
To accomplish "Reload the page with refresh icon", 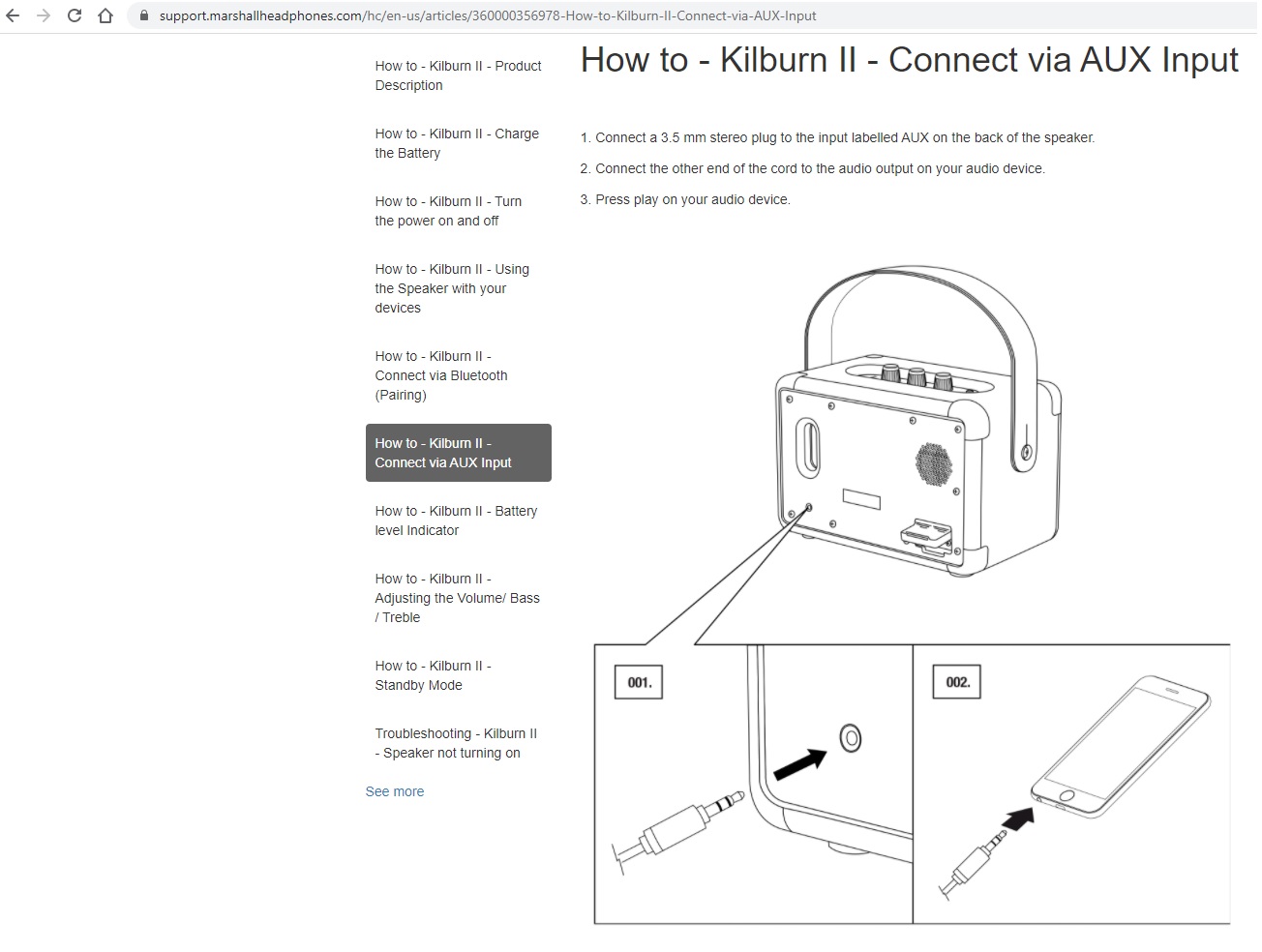I will coord(75,15).
